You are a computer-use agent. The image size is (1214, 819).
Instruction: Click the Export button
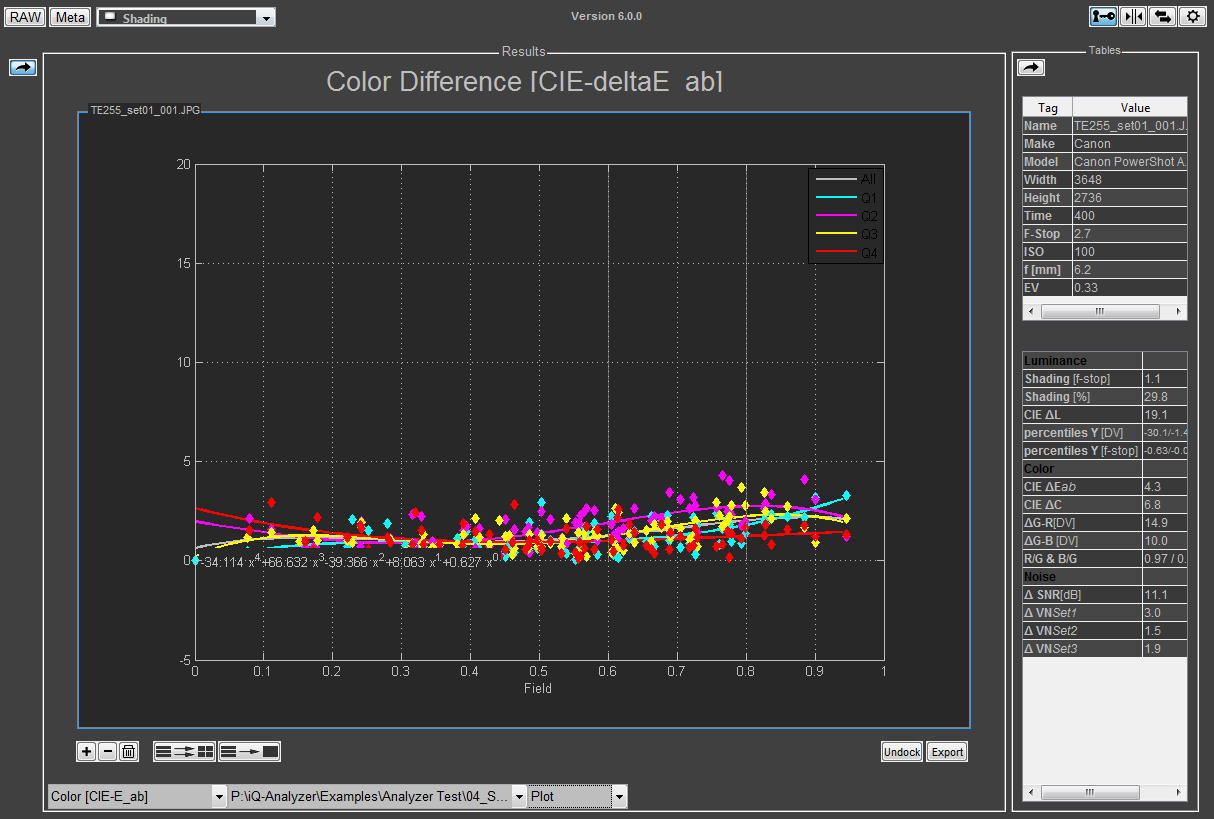946,752
